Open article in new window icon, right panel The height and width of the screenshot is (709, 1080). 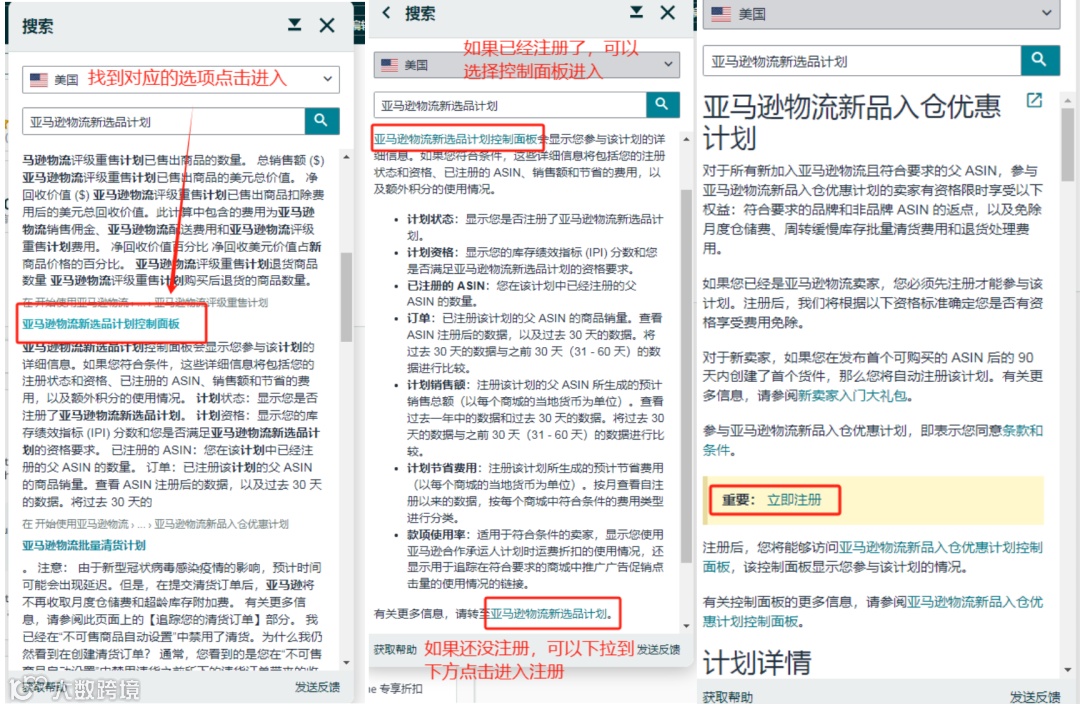(x=1034, y=101)
